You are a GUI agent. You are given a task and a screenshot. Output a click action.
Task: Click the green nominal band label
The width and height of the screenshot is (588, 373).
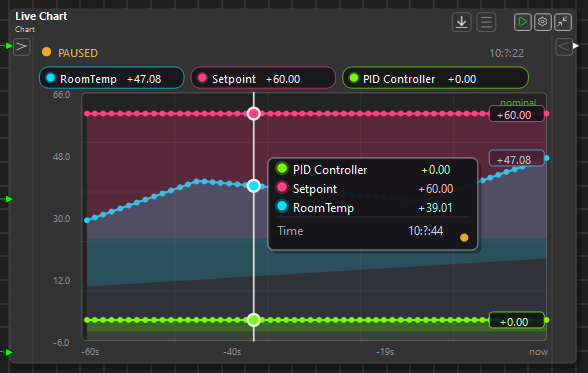pos(518,102)
